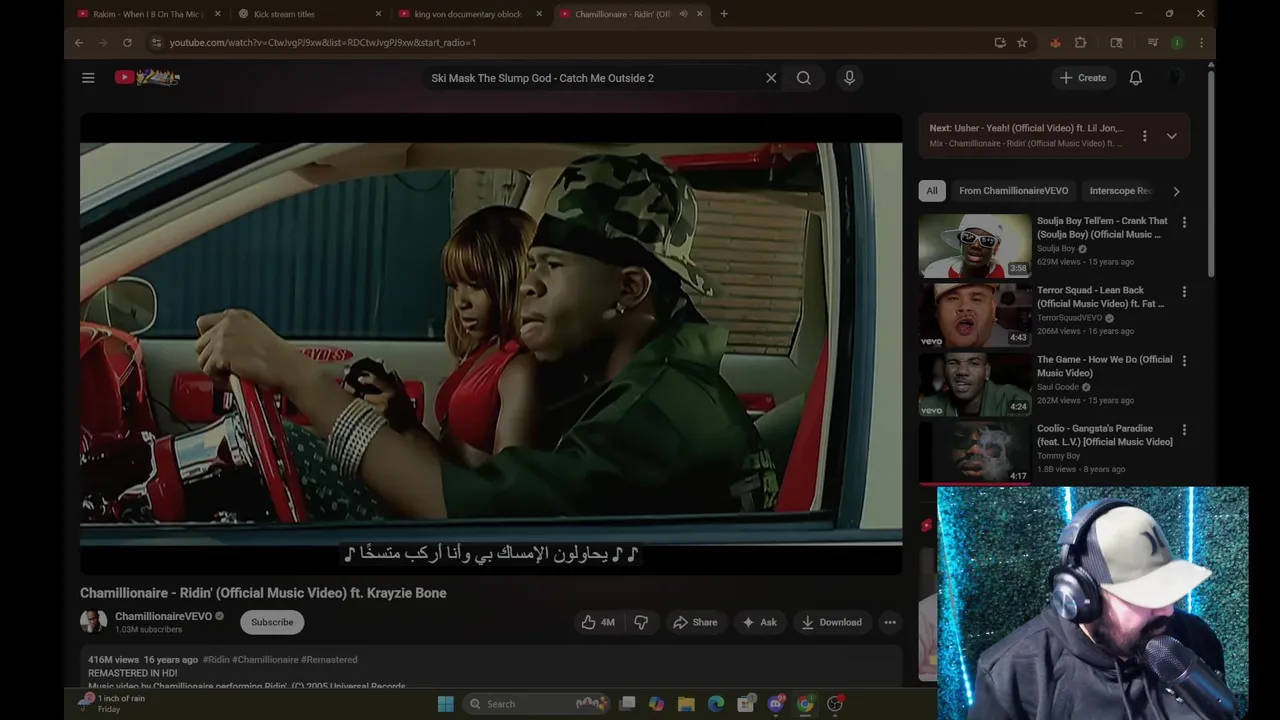Open the ChamillionaireVEVO channel name link
Viewport: 1280px width, 720px height.
[x=163, y=616]
